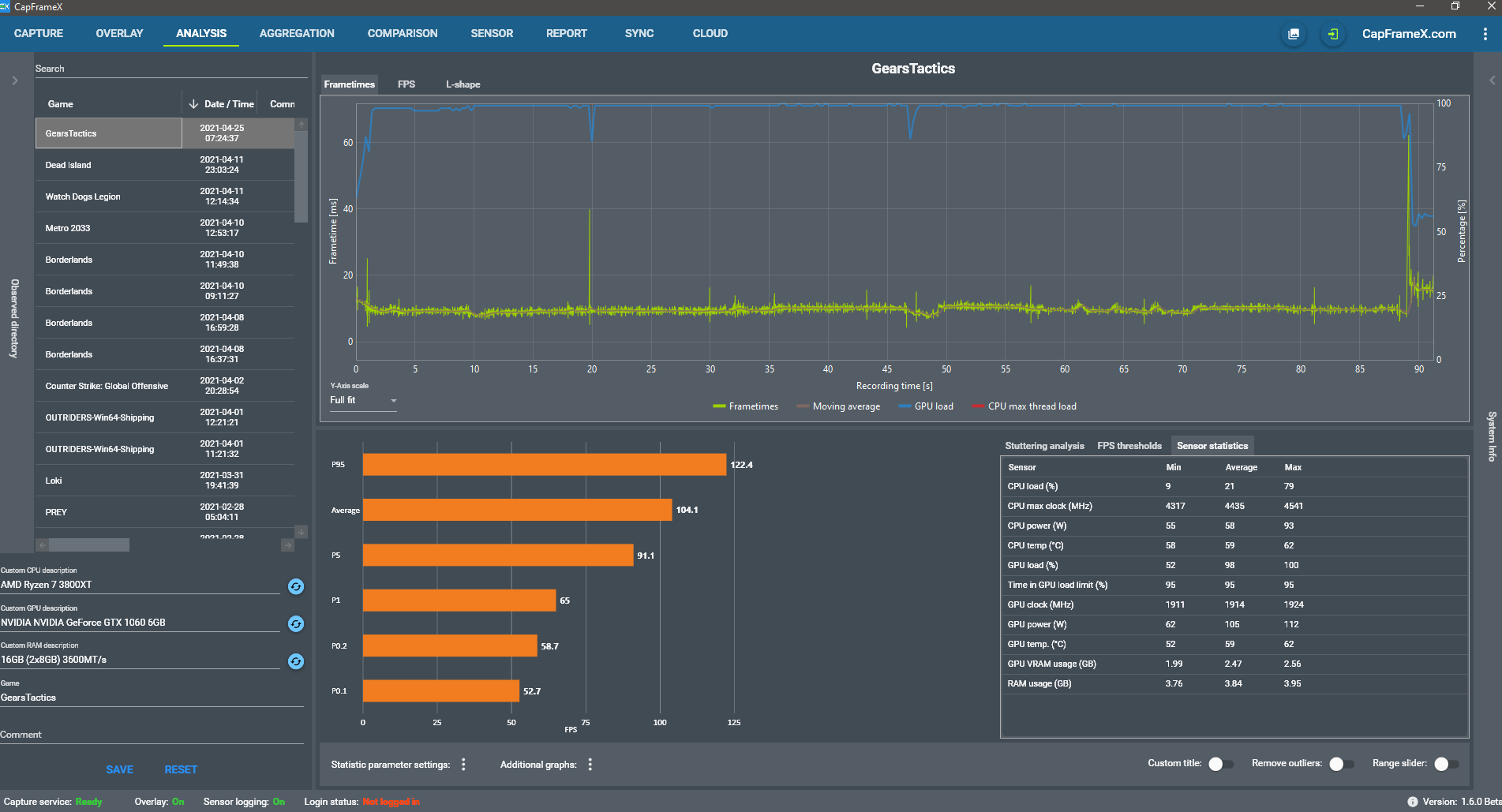
Task: Click the Not logged in status text
Action: pos(391,802)
